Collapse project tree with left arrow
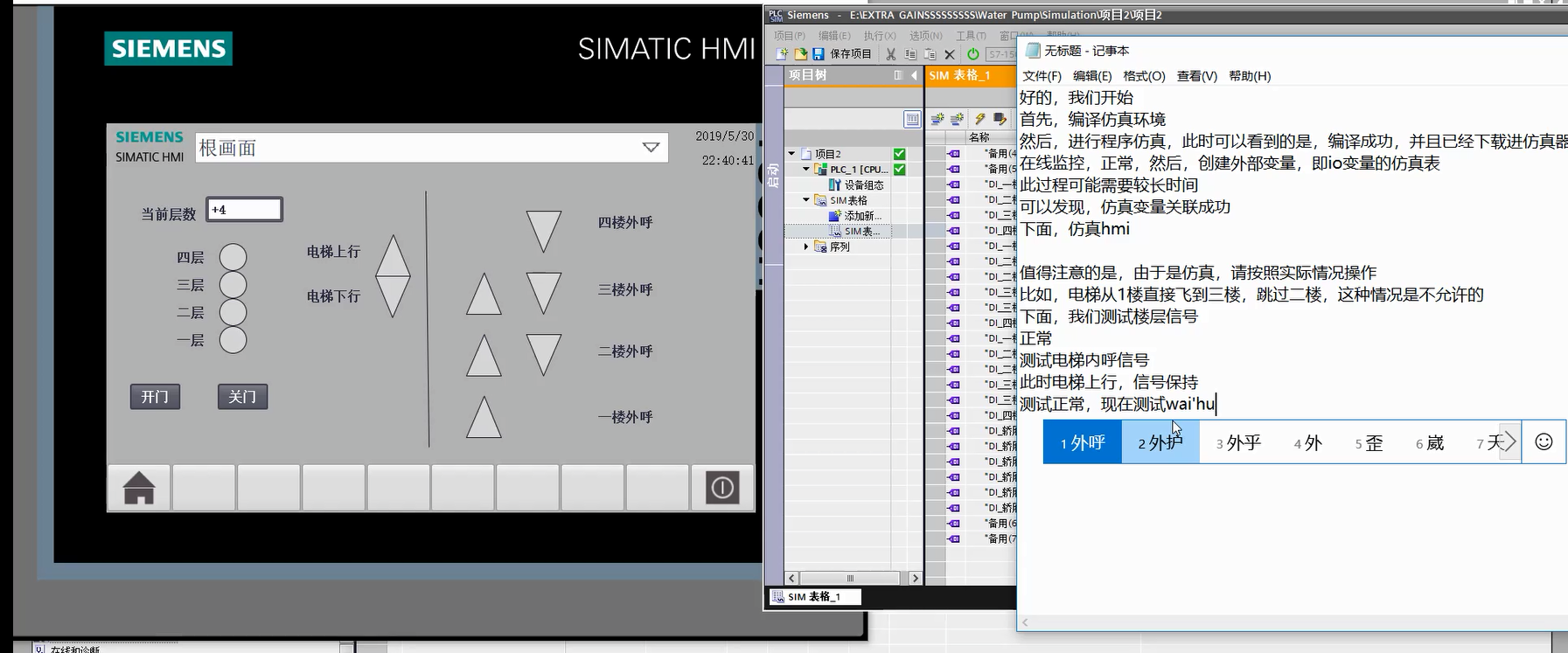The width and height of the screenshot is (1568, 653). click(914, 76)
